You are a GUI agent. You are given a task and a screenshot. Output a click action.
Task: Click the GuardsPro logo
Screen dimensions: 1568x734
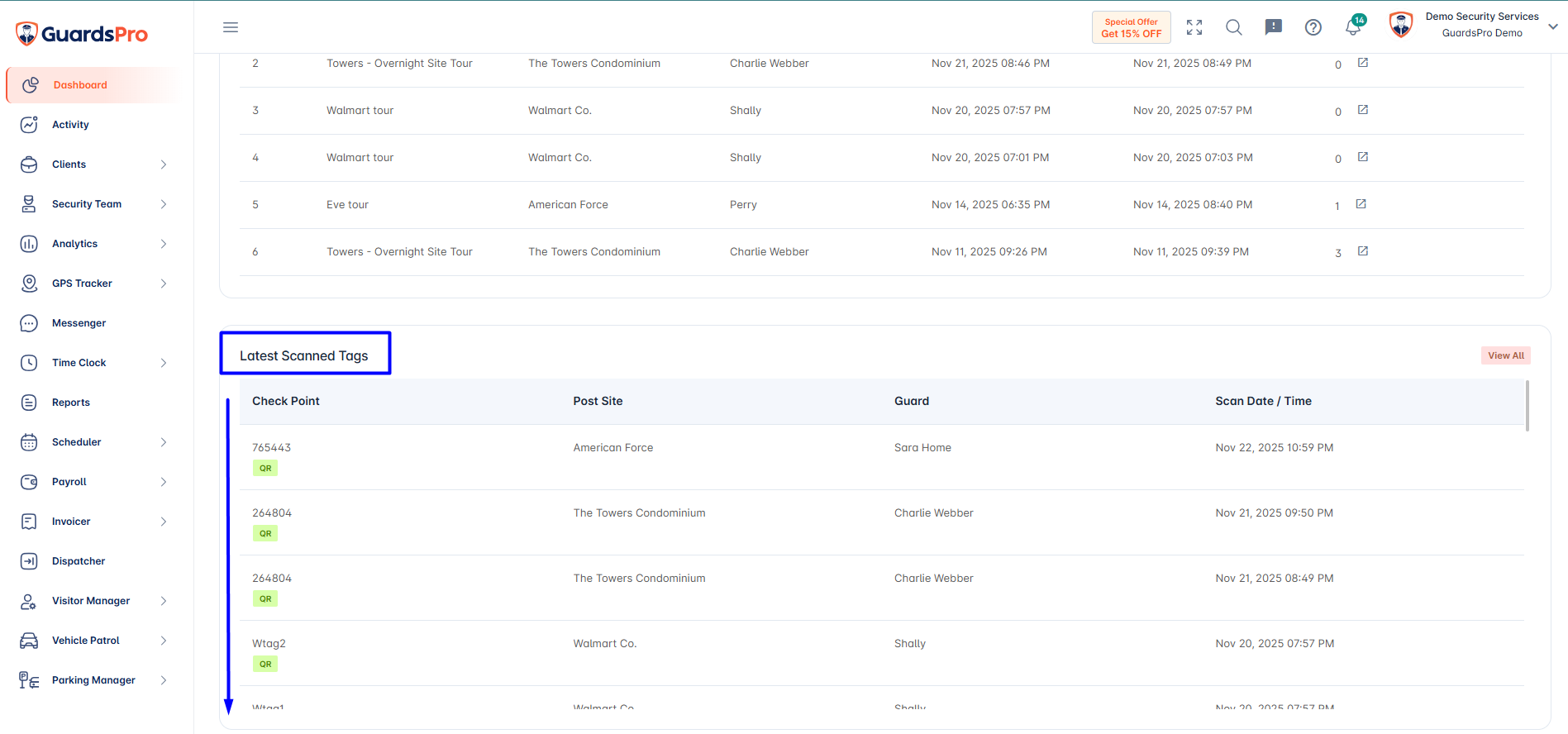coord(82,34)
